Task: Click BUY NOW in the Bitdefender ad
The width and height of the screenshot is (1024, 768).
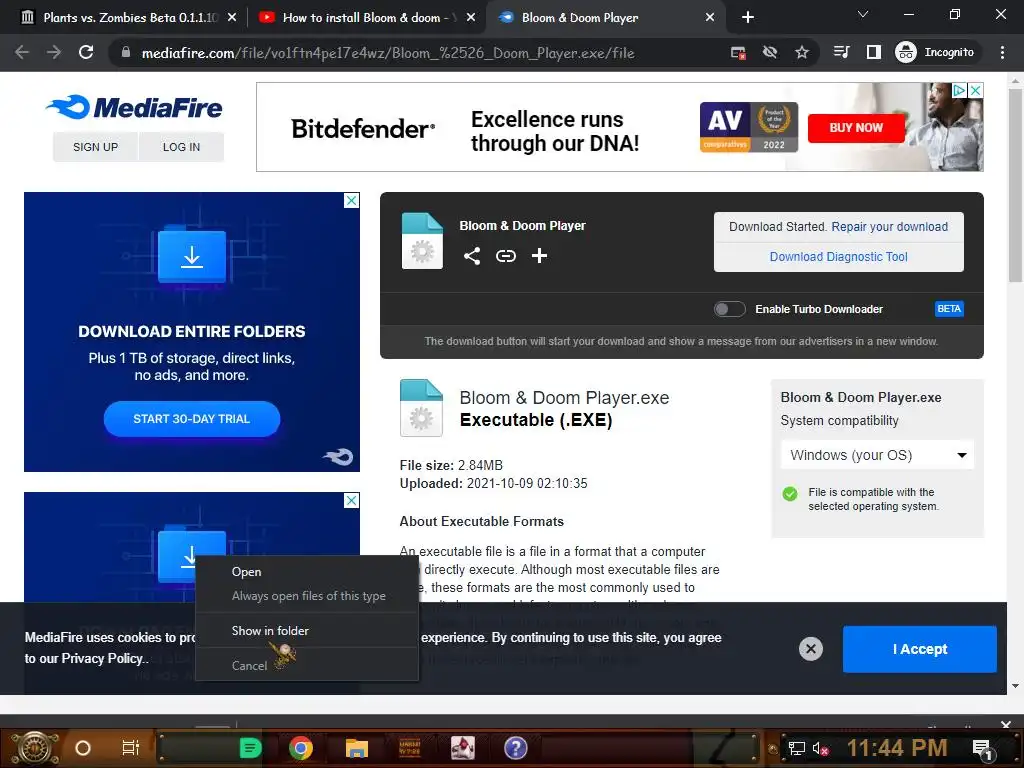Action: pos(856,127)
